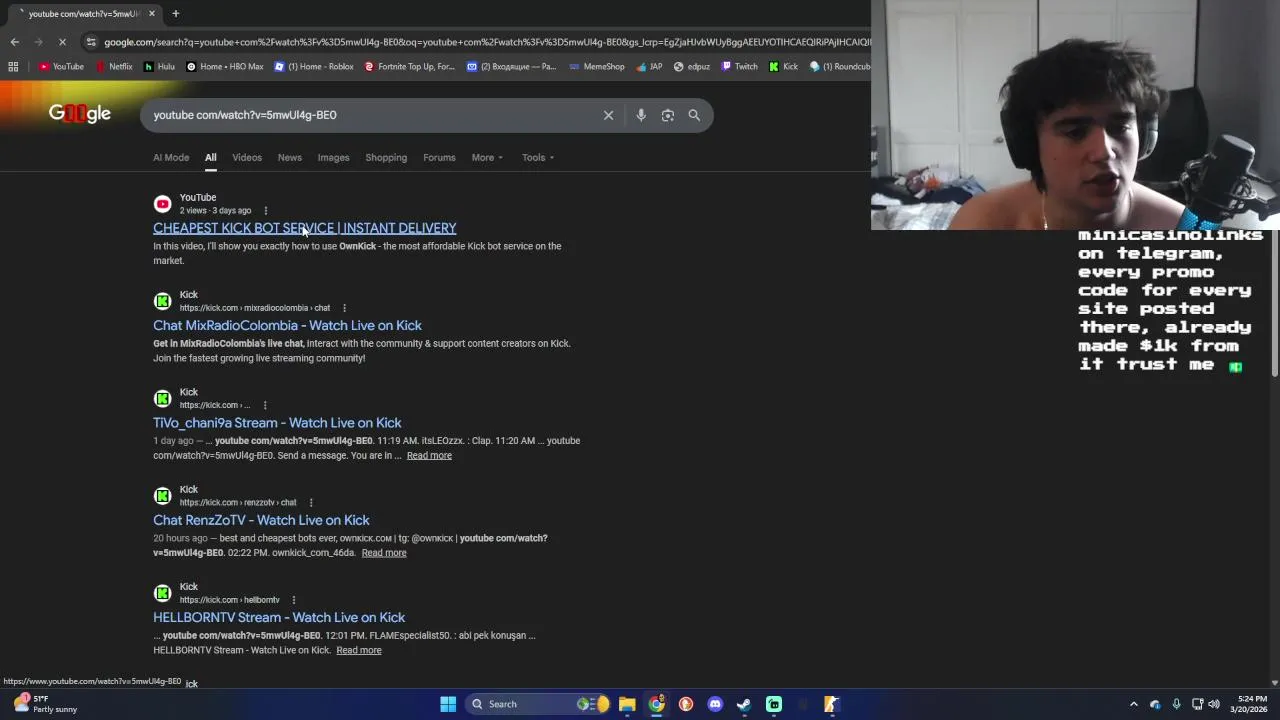This screenshot has height=720, width=1280.
Task: Switch to Images results tab
Action: pyautogui.click(x=333, y=157)
